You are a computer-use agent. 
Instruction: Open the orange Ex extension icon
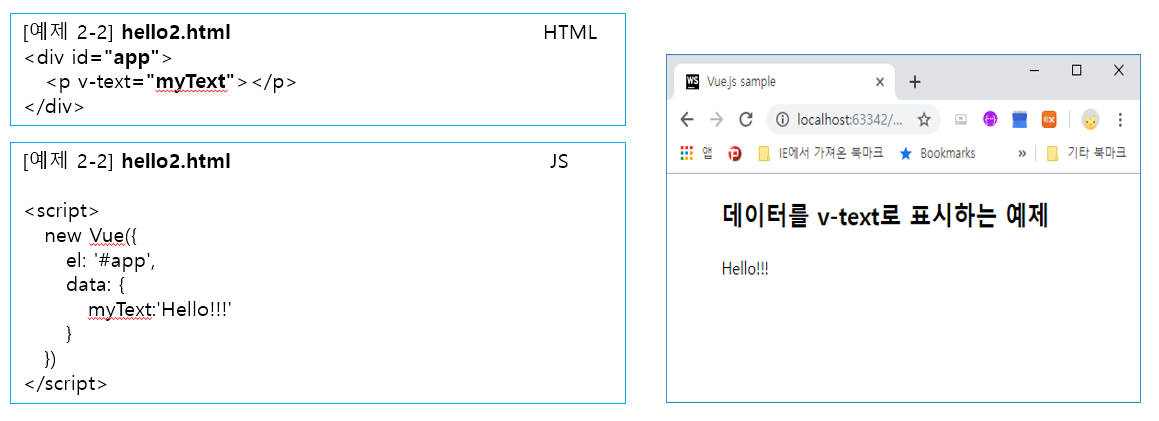1049,120
